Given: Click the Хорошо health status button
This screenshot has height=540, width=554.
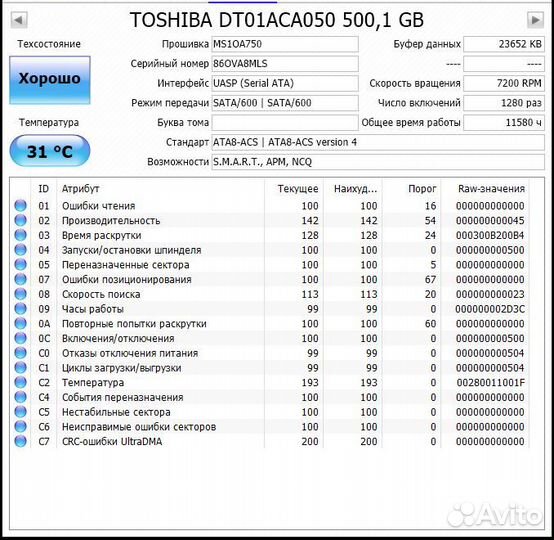Looking at the screenshot, I should [x=50, y=80].
